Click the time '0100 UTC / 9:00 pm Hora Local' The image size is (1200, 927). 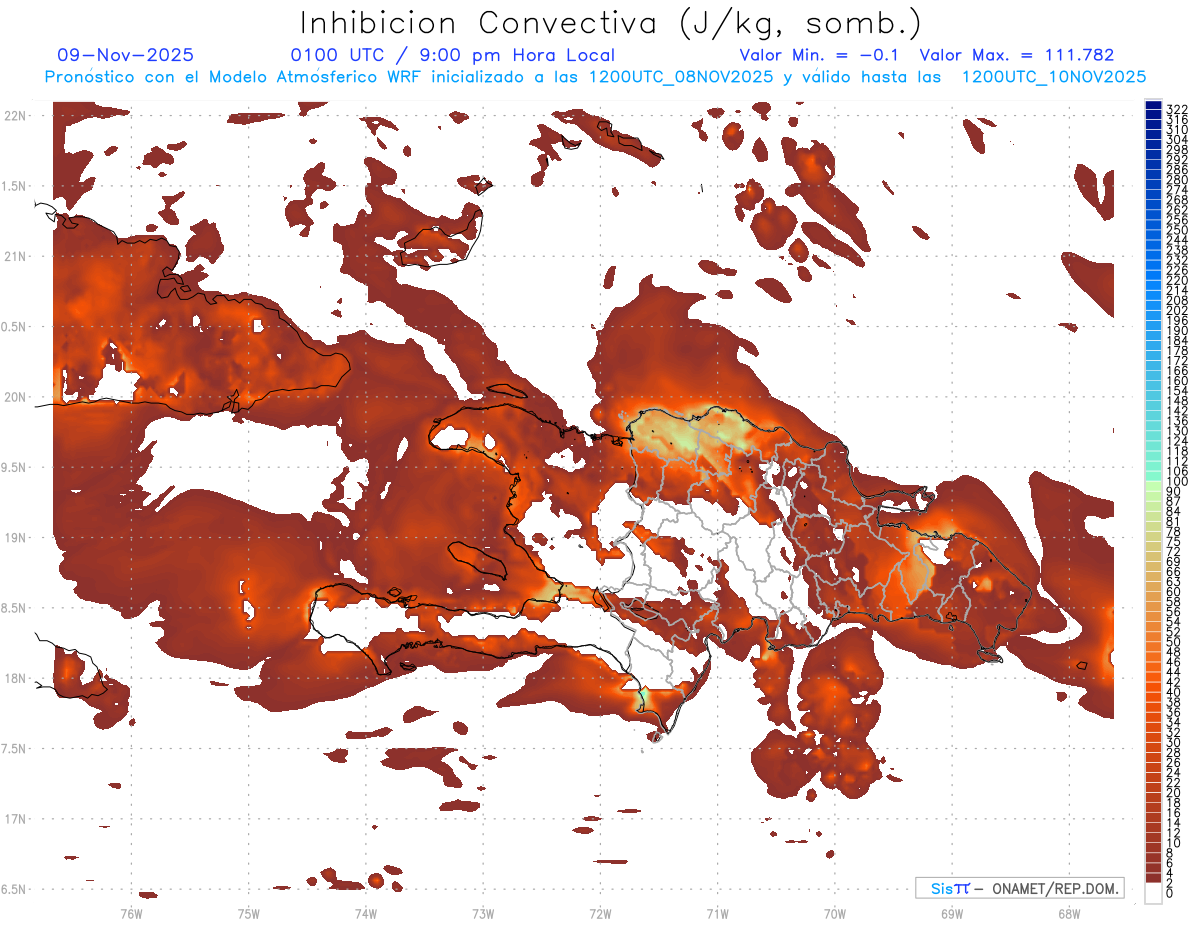452,55
